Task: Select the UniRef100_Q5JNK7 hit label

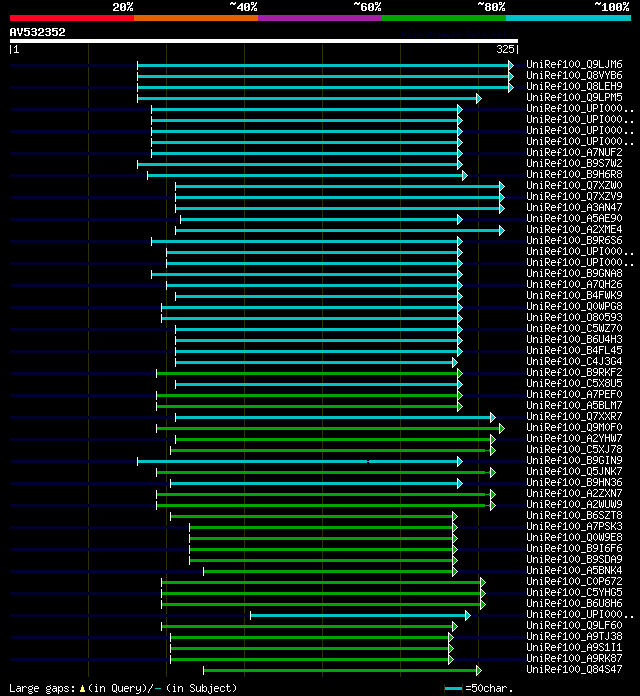Action: tap(574, 471)
